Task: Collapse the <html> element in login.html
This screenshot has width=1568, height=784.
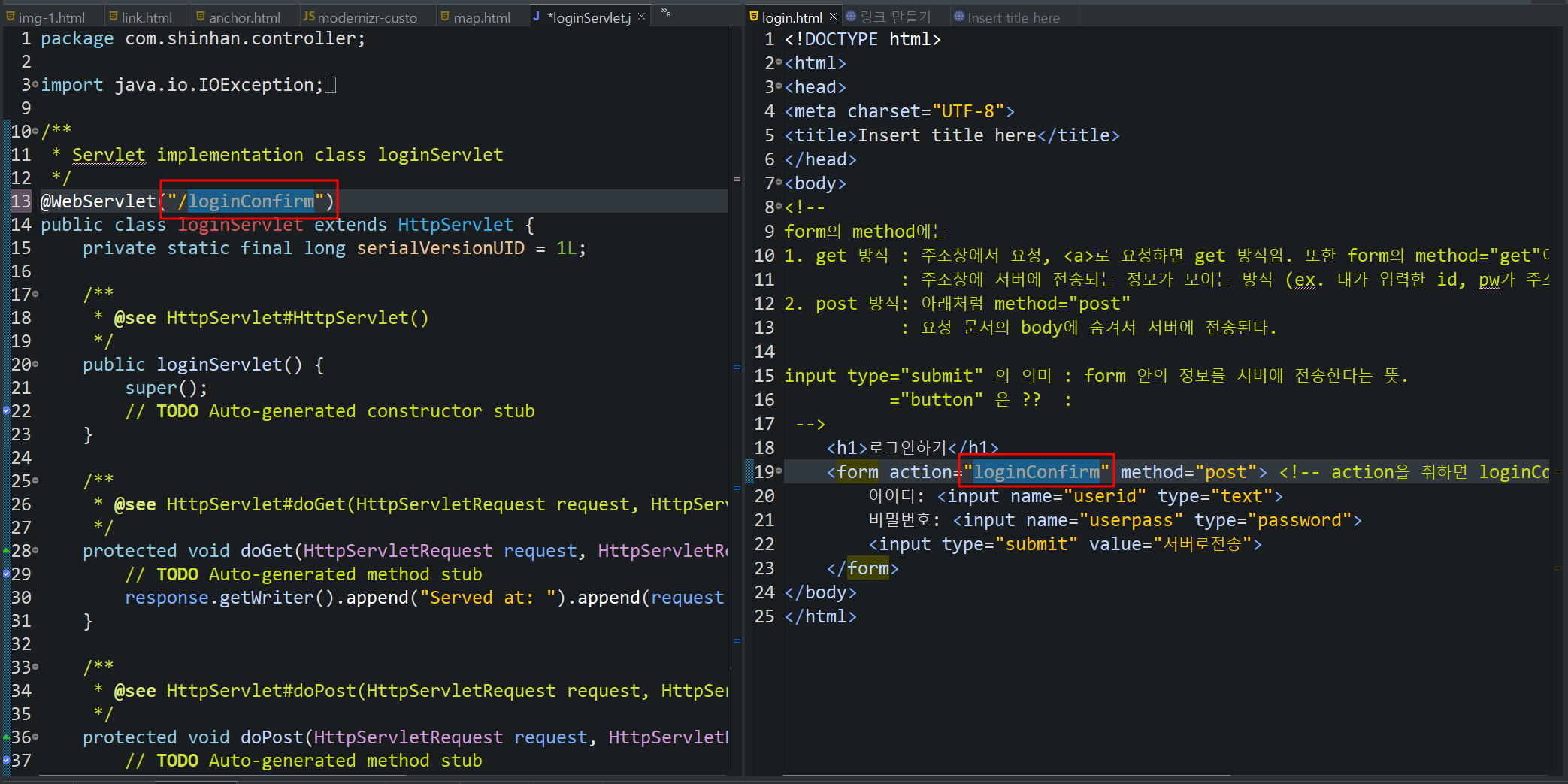Action: click(779, 63)
